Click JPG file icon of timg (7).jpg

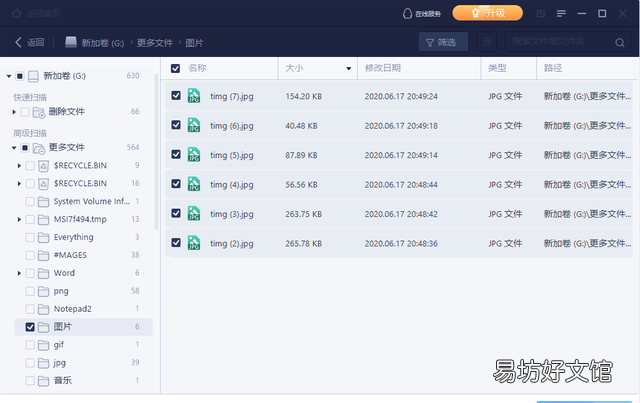[x=194, y=96]
